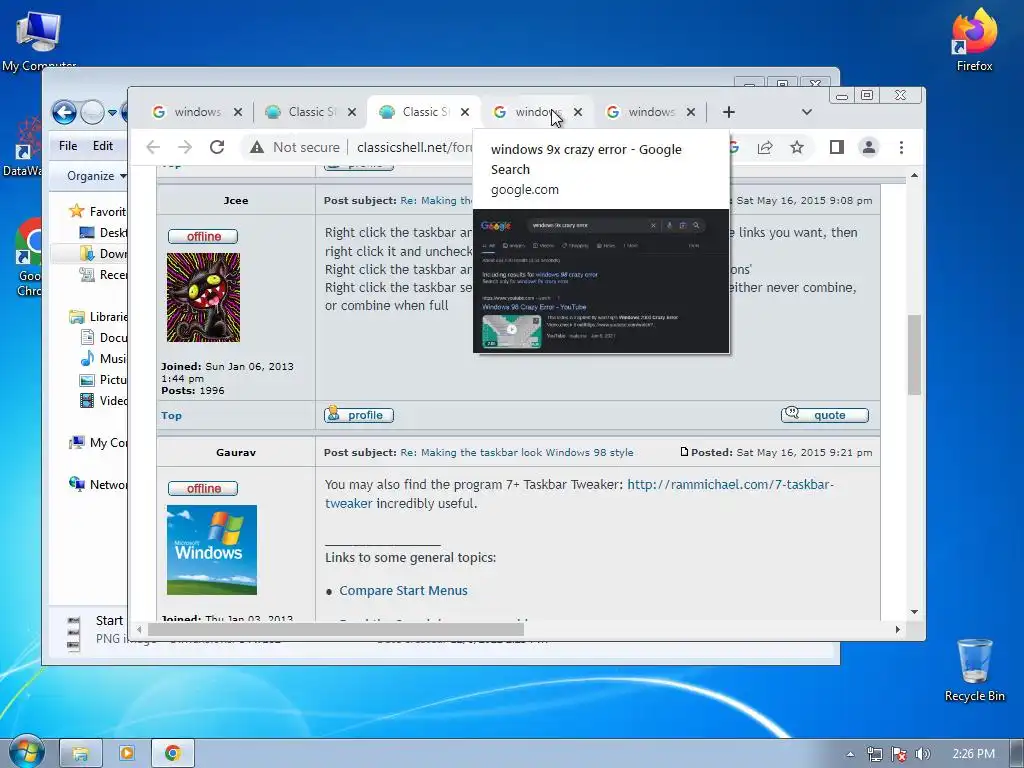
Task: Close the active Classic Shell tab
Action: pos(464,112)
